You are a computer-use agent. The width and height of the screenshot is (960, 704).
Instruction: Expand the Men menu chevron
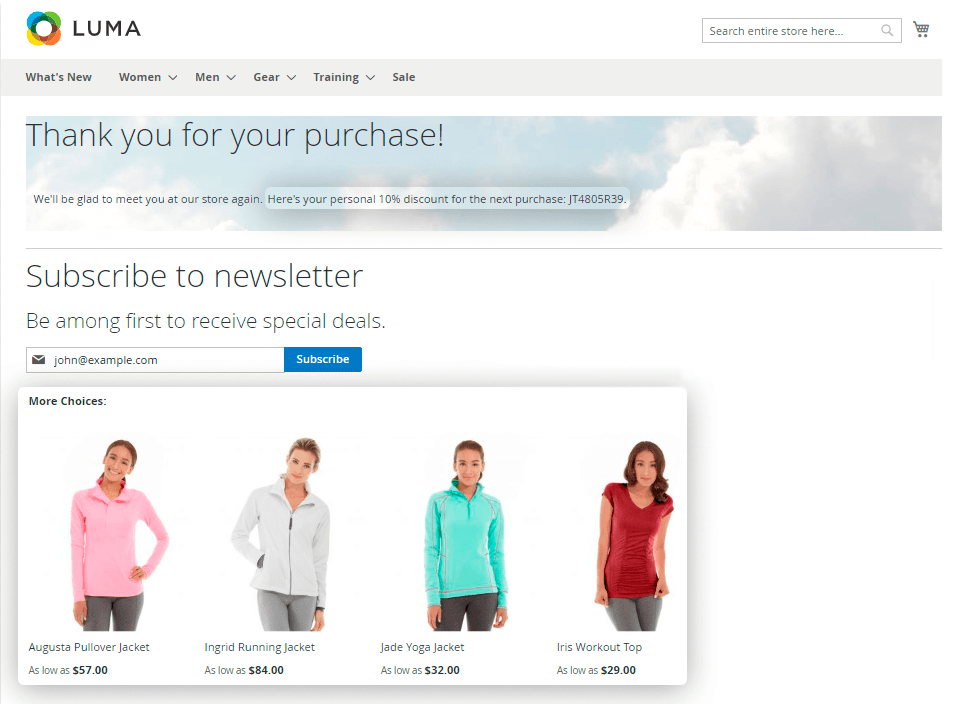pyautogui.click(x=231, y=78)
